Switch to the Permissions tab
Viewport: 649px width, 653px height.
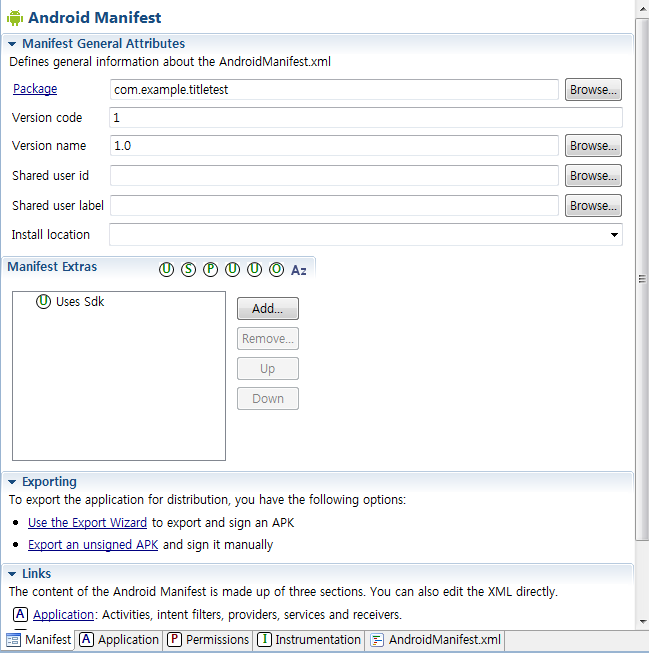click(x=208, y=639)
